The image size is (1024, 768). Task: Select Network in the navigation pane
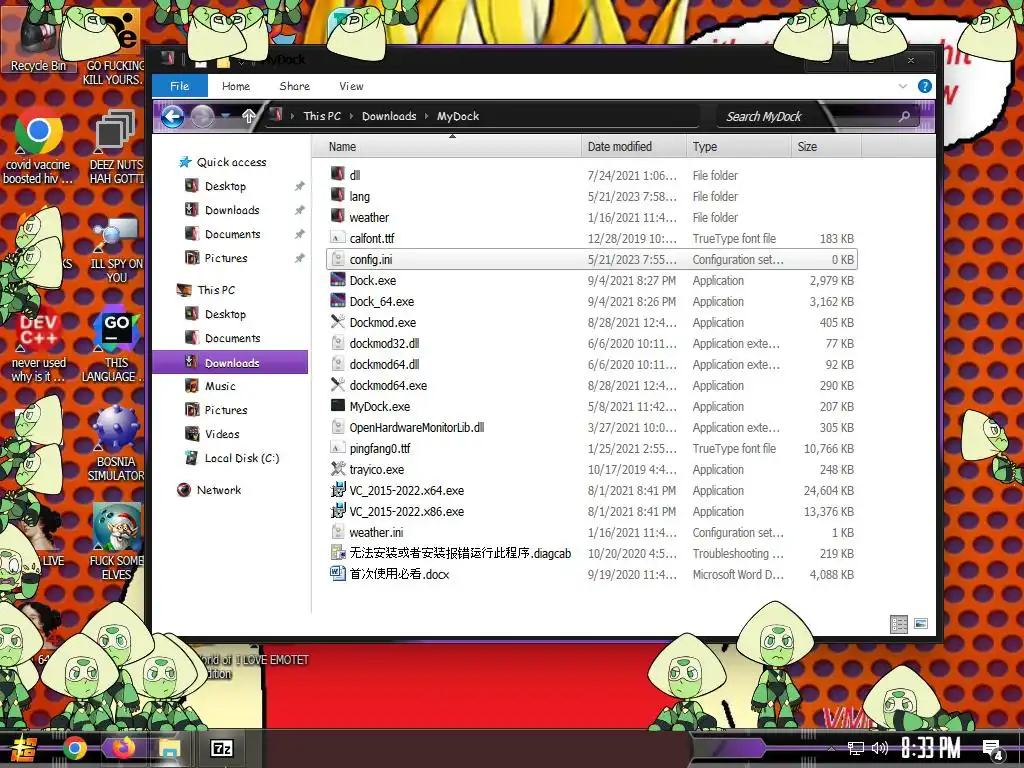[x=219, y=490]
